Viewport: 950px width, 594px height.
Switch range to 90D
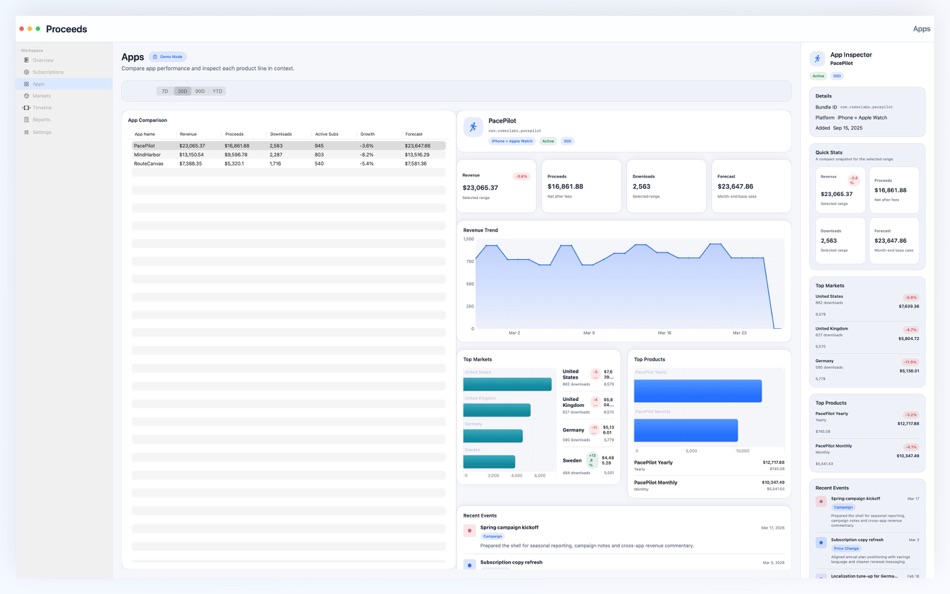pyautogui.click(x=200, y=91)
